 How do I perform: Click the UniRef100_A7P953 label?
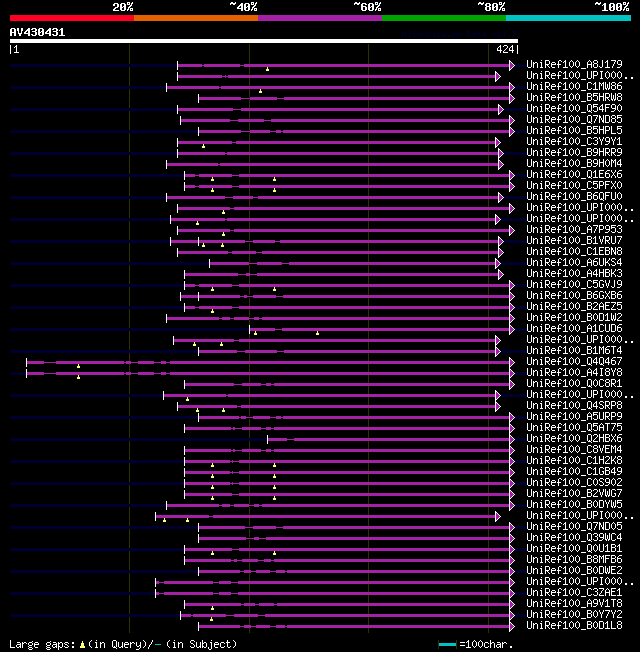tap(574, 230)
